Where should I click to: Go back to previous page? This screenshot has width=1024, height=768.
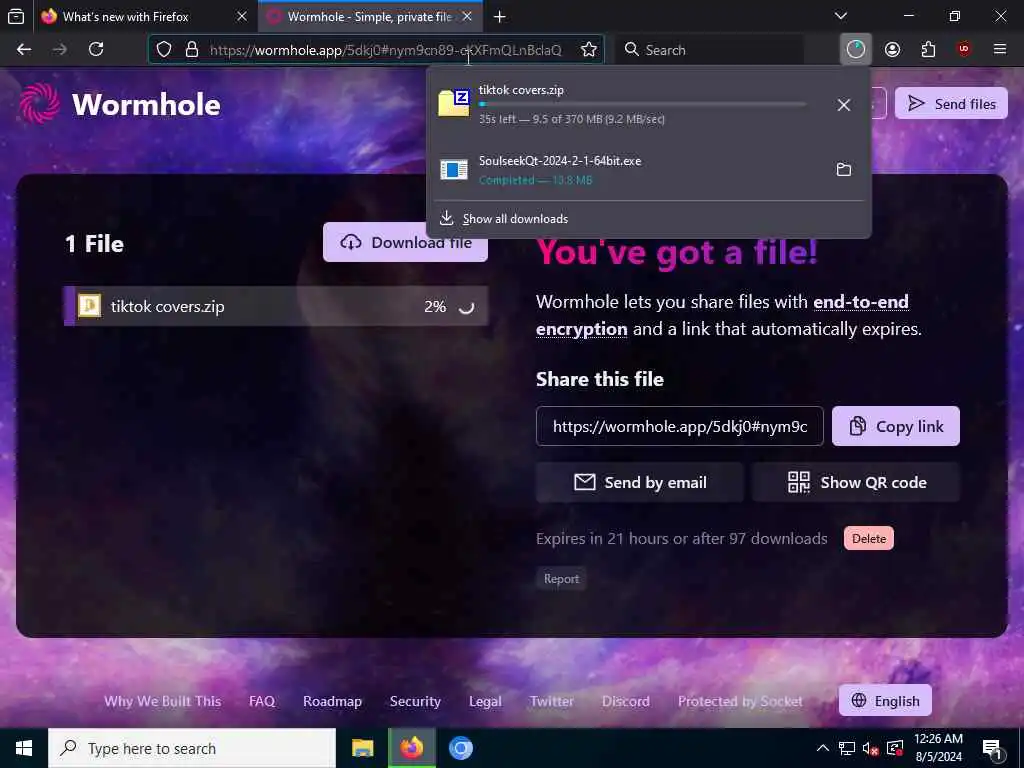click(x=24, y=50)
